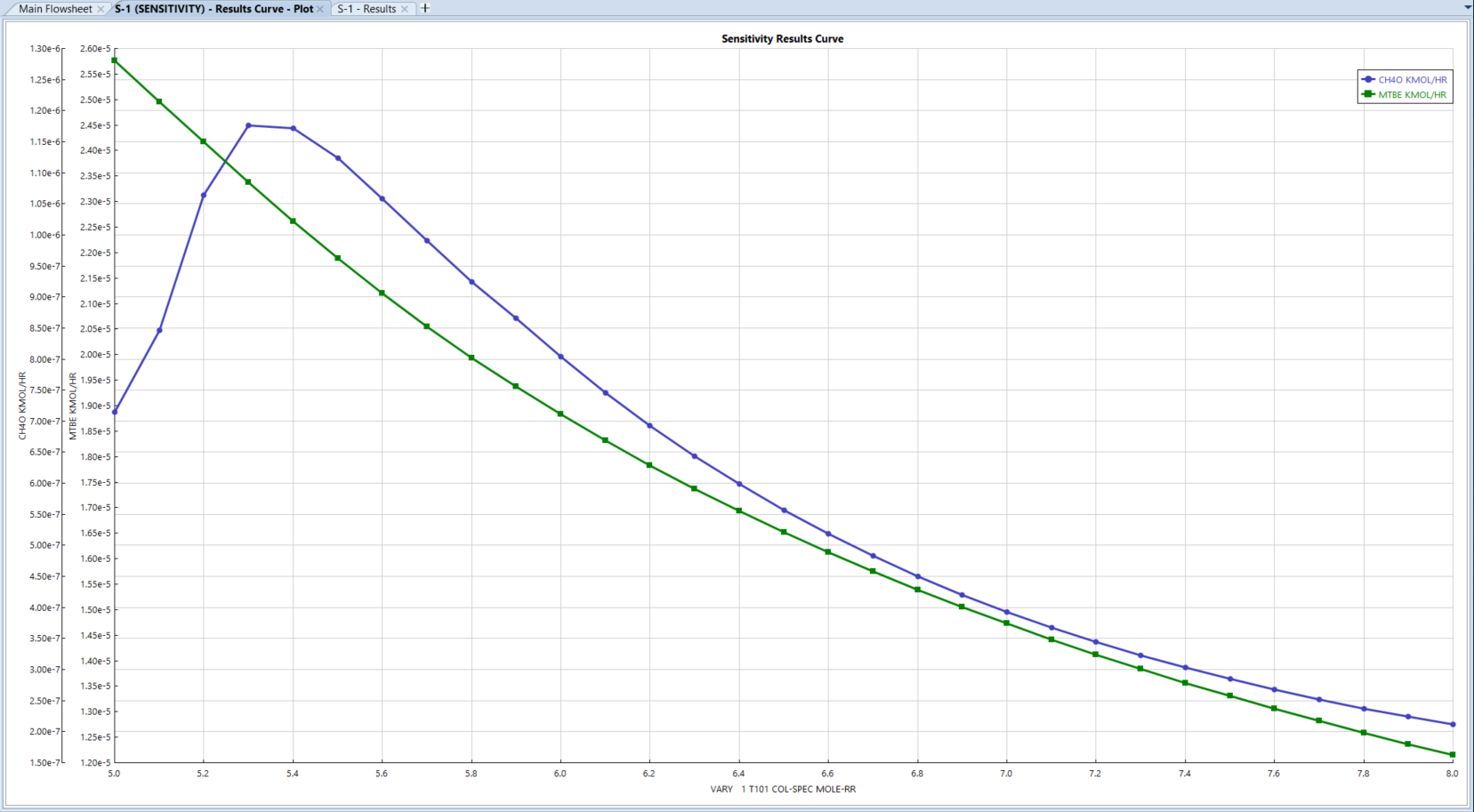Close the S-1 - Results tab
The height and width of the screenshot is (812, 1474).
point(405,9)
